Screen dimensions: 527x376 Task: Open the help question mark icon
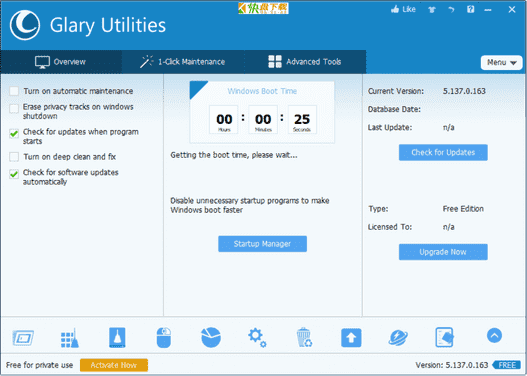(471, 9)
